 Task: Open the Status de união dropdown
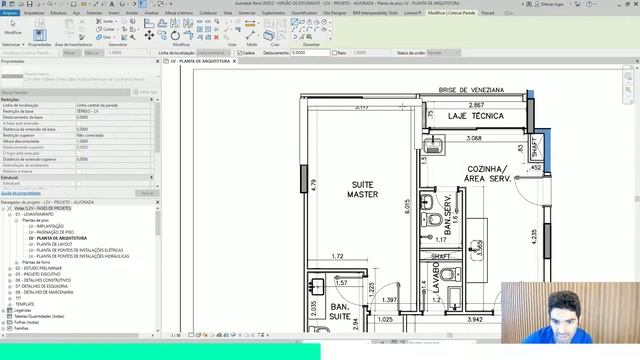[x=444, y=53]
